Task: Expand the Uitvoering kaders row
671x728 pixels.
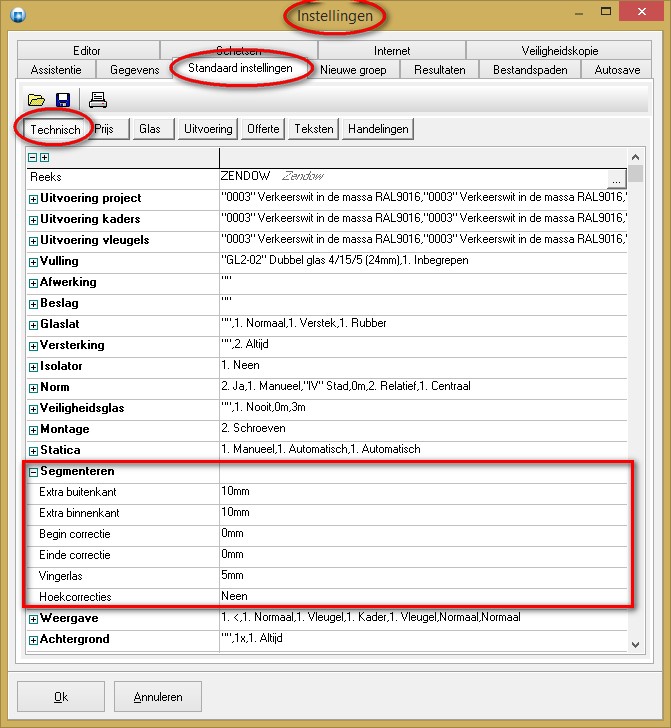Action: click(33, 220)
